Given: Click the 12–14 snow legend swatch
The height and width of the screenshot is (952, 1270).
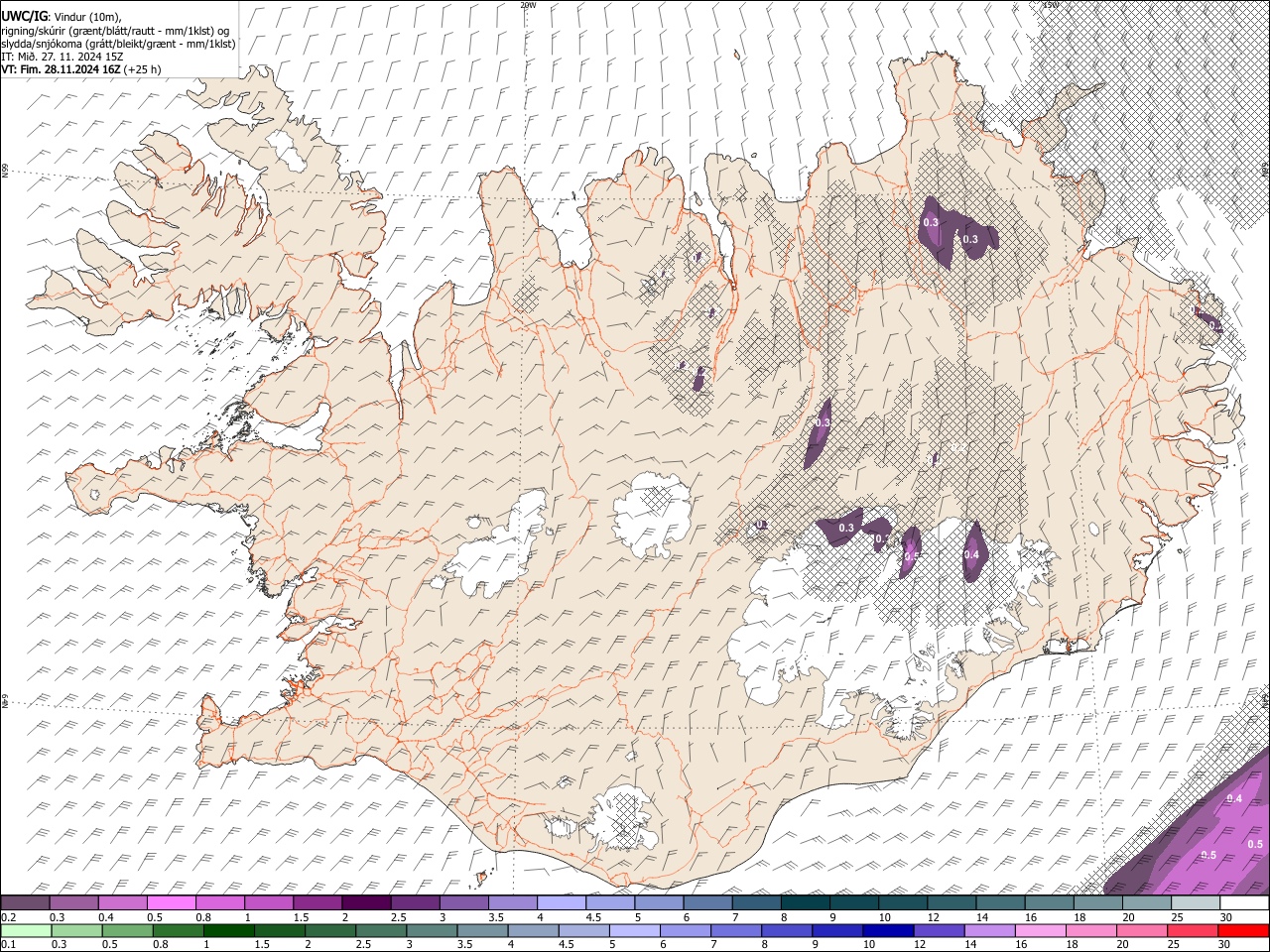Looking at the screenshot, I should click(952, 902).
